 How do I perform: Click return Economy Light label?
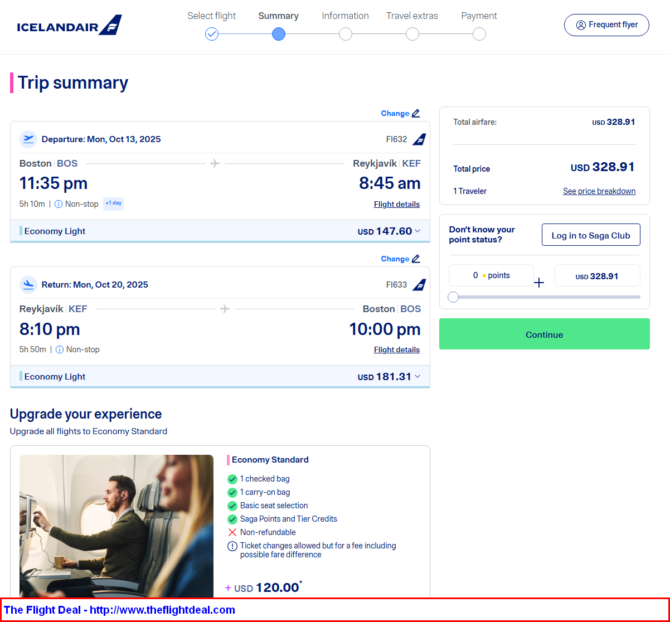[55, 376]
